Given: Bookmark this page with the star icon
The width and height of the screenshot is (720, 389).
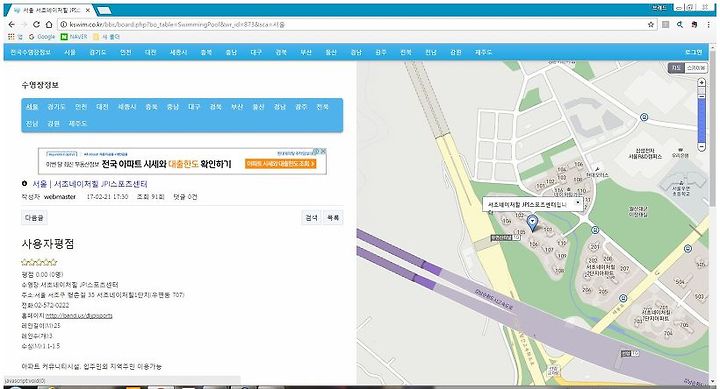Looking at the screenshot, I should (x=651, y=24).
